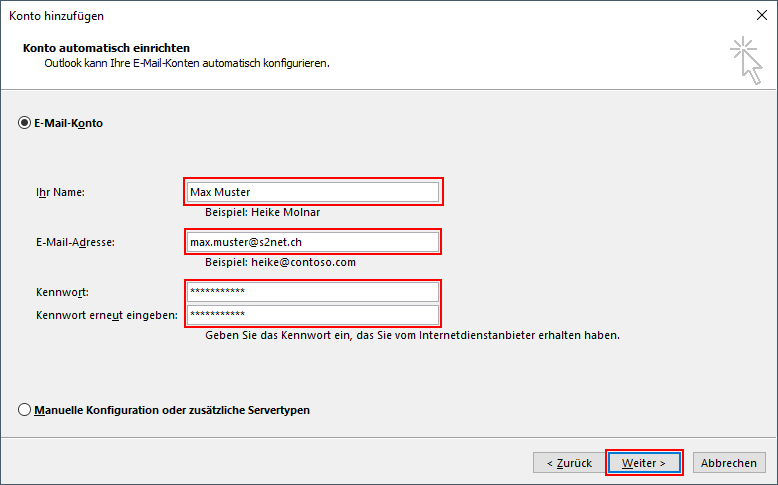Click the first Kennwort password field
Viewport: 778px width, 485px height.
(313, 292)
